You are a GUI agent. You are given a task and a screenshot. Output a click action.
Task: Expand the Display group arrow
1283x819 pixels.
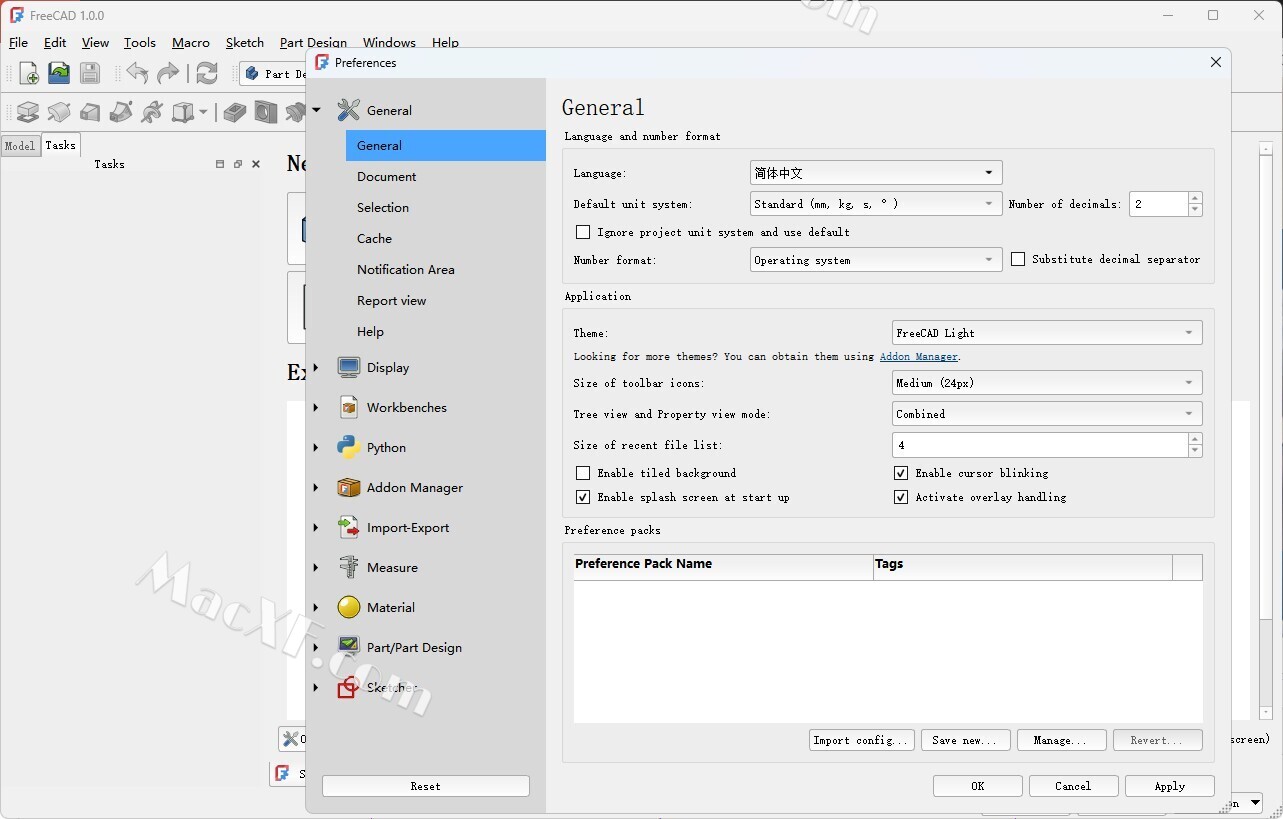tap(317, 367)
